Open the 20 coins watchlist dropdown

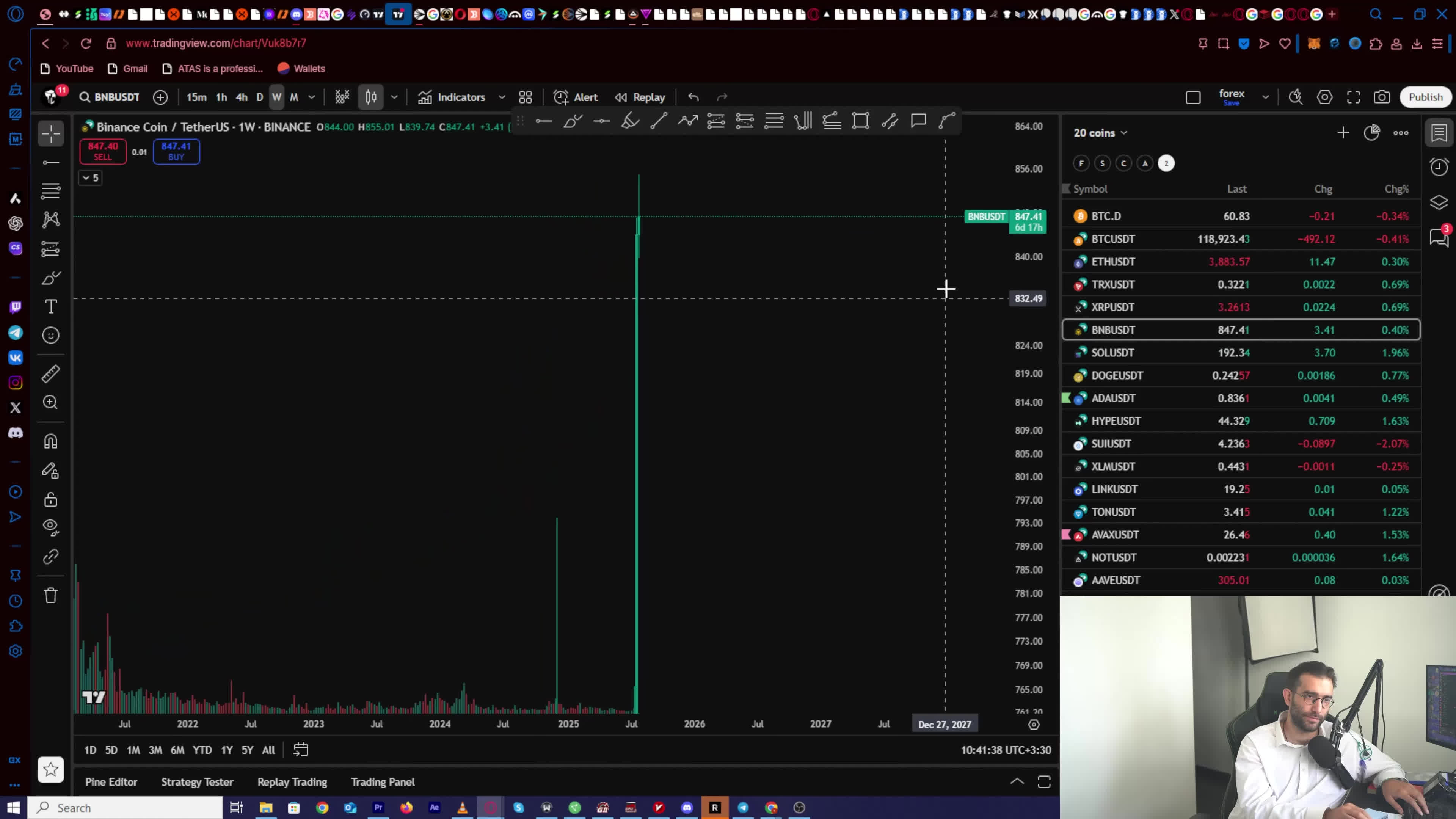pos(1100,133)
